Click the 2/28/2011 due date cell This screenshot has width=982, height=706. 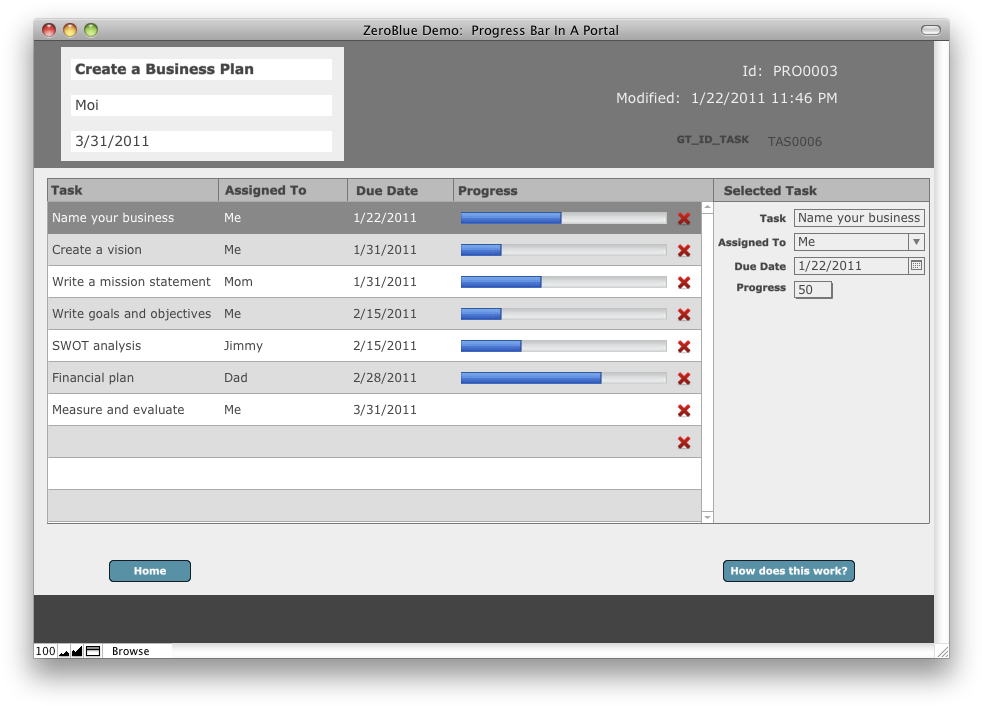[x=385, y=378]
